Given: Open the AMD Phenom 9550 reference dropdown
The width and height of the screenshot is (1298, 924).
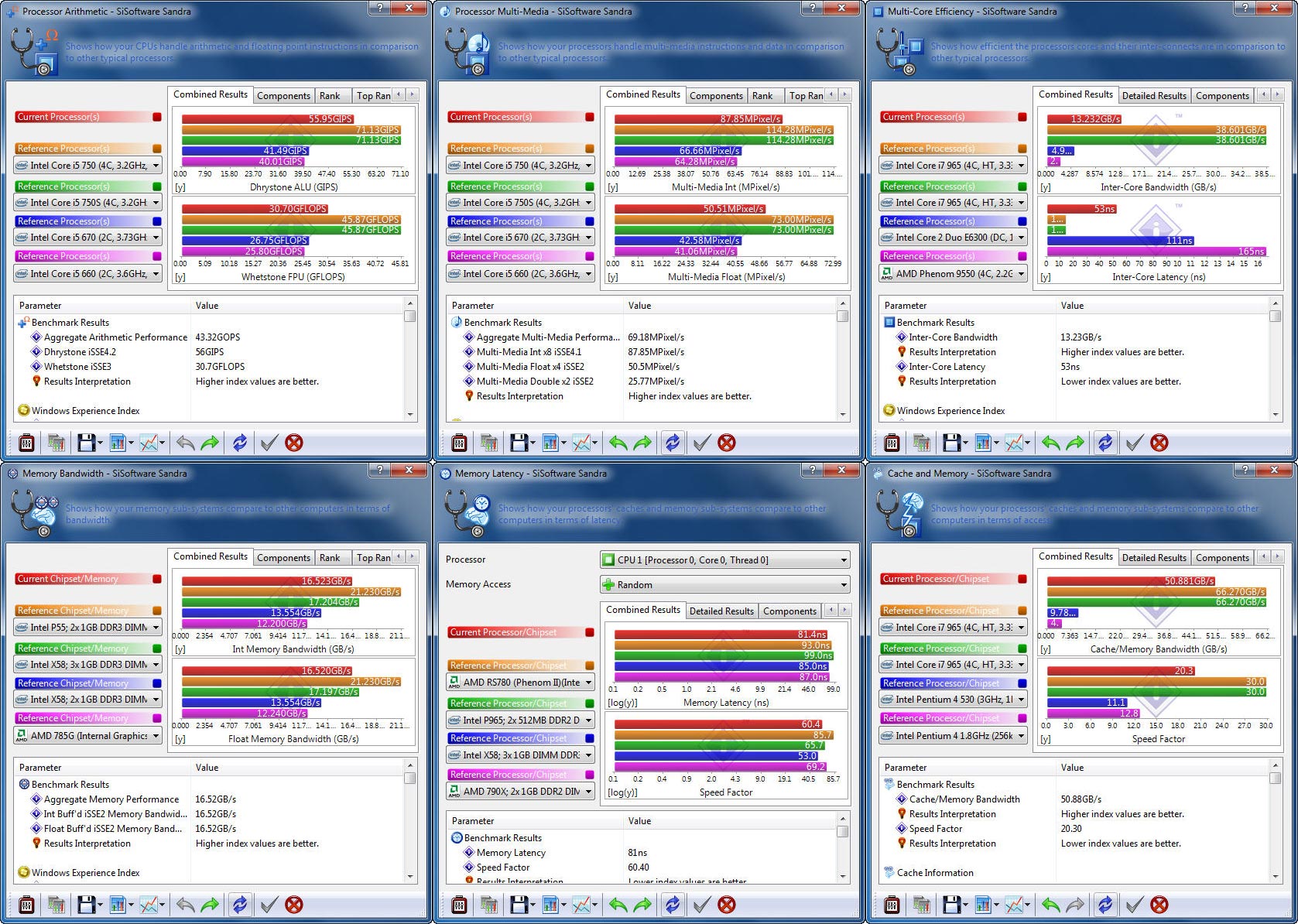Looking at the screenshot, I should (953, 274).
